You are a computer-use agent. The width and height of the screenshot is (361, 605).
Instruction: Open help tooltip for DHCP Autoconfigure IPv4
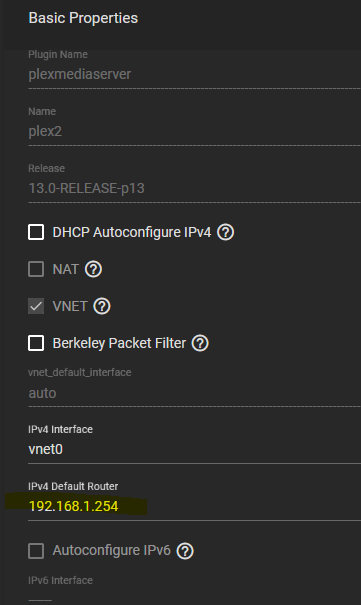[x=226, y=232]
